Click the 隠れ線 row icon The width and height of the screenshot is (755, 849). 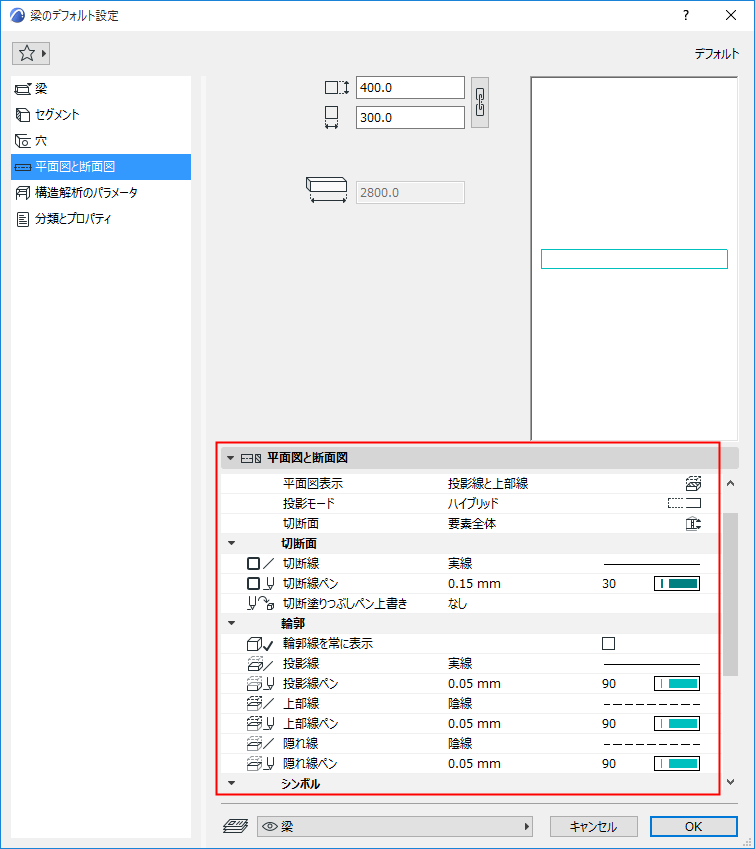coord(261,743)
